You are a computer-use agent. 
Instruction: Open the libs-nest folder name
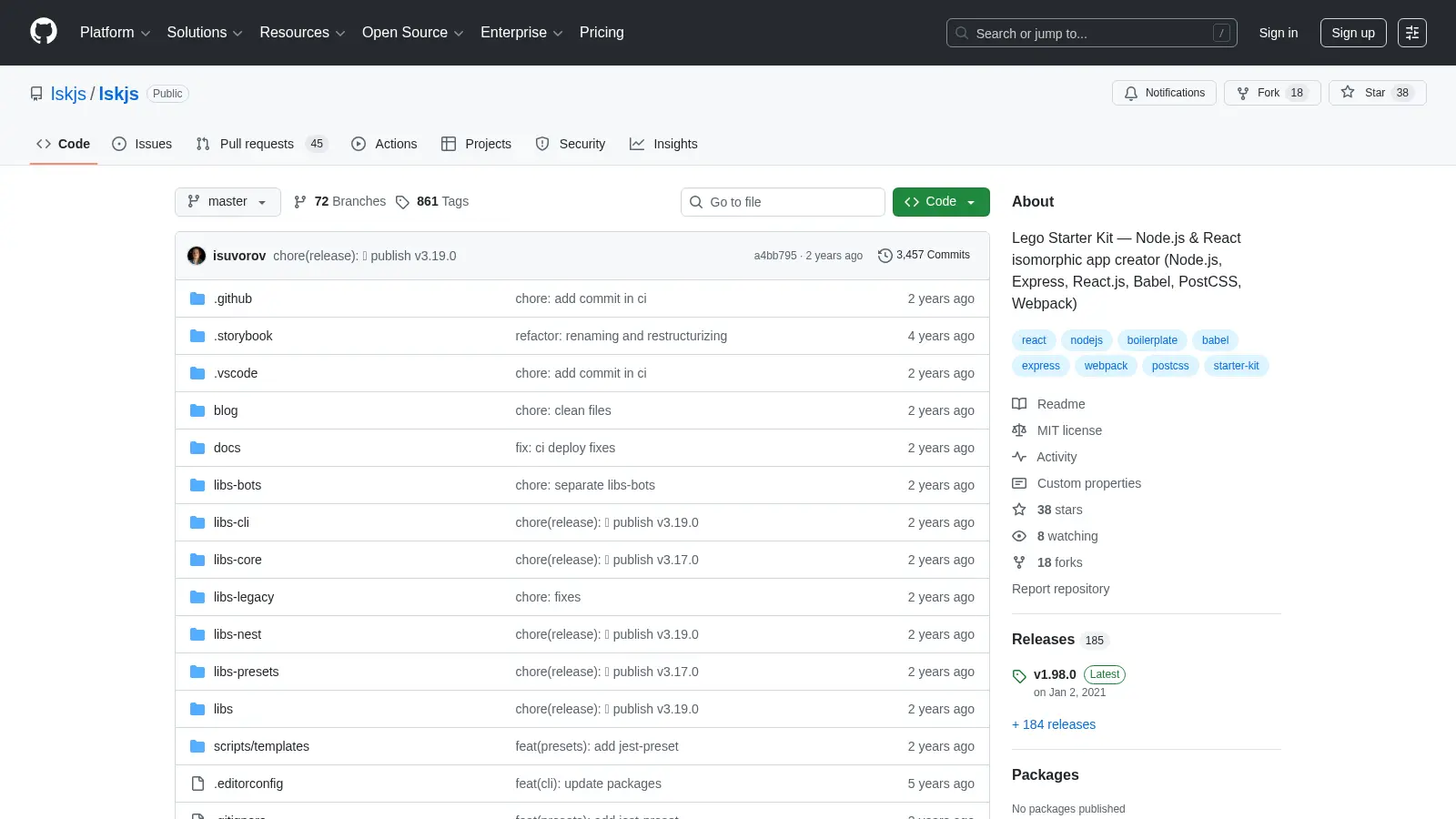[x=238, y=634]
